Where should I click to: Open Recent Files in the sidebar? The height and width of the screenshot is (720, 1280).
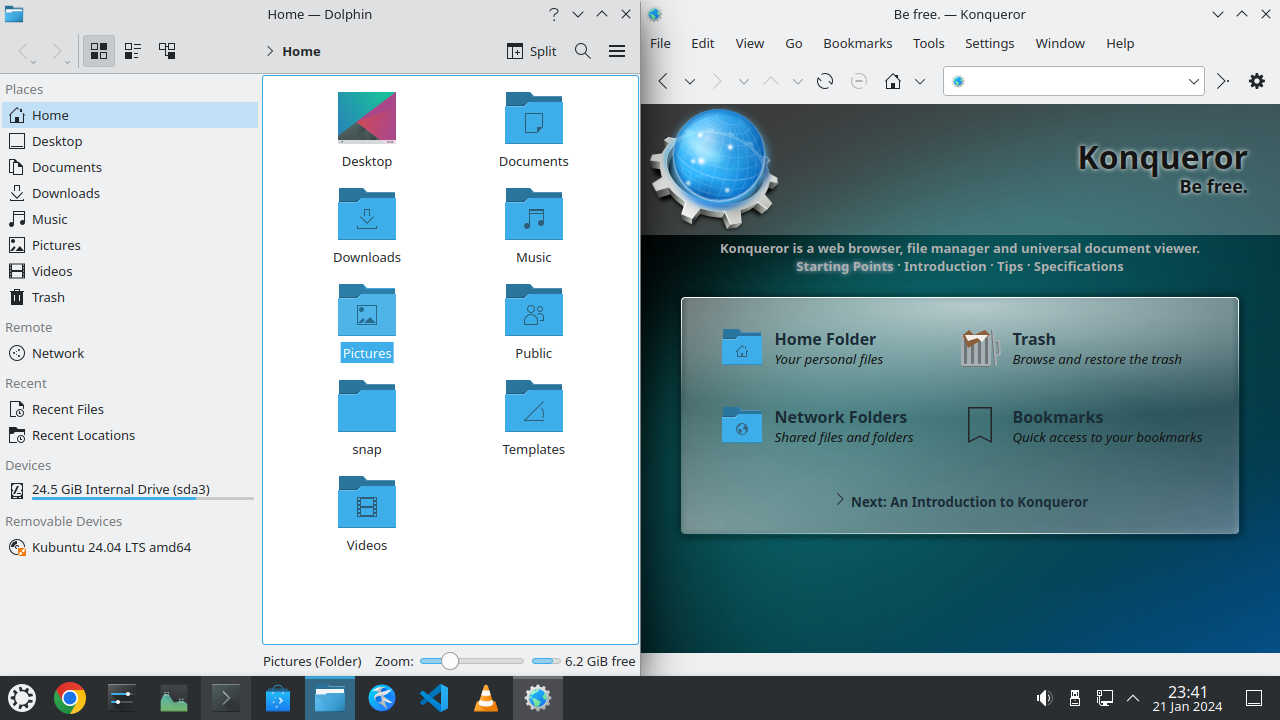[x=129, y=409]
